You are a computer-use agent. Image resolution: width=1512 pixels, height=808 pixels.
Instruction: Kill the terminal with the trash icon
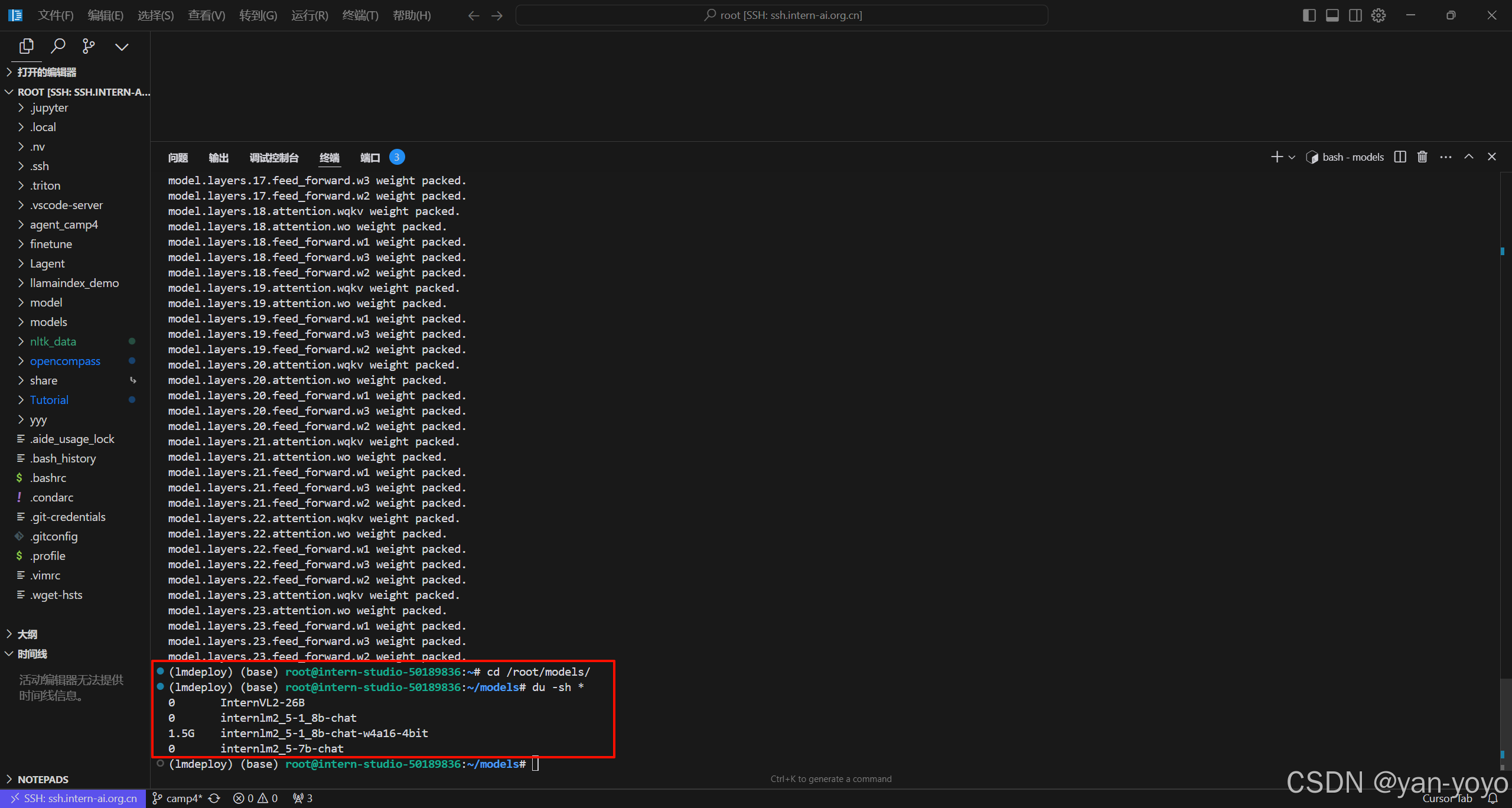1422,157
